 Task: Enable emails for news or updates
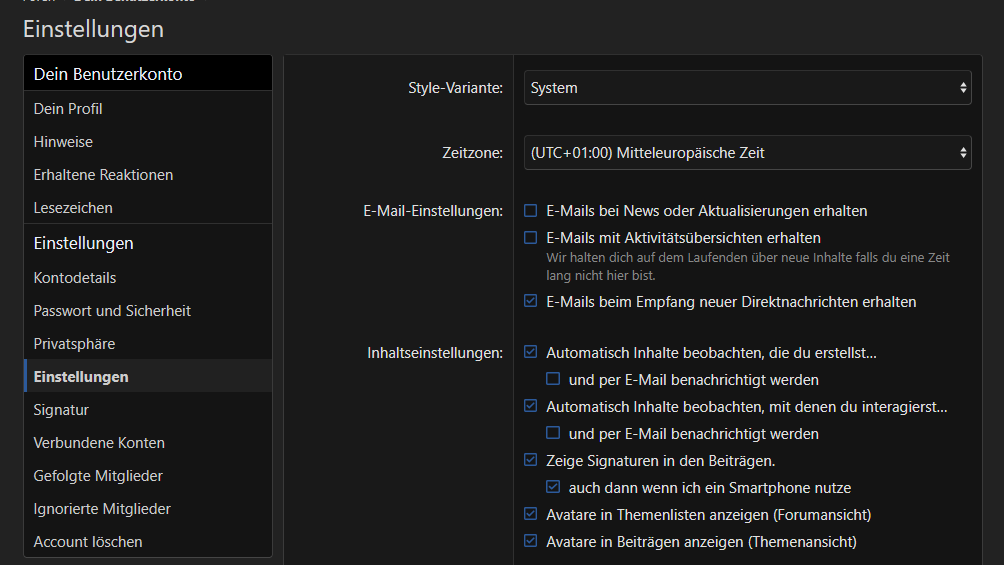tap(531, 211)
